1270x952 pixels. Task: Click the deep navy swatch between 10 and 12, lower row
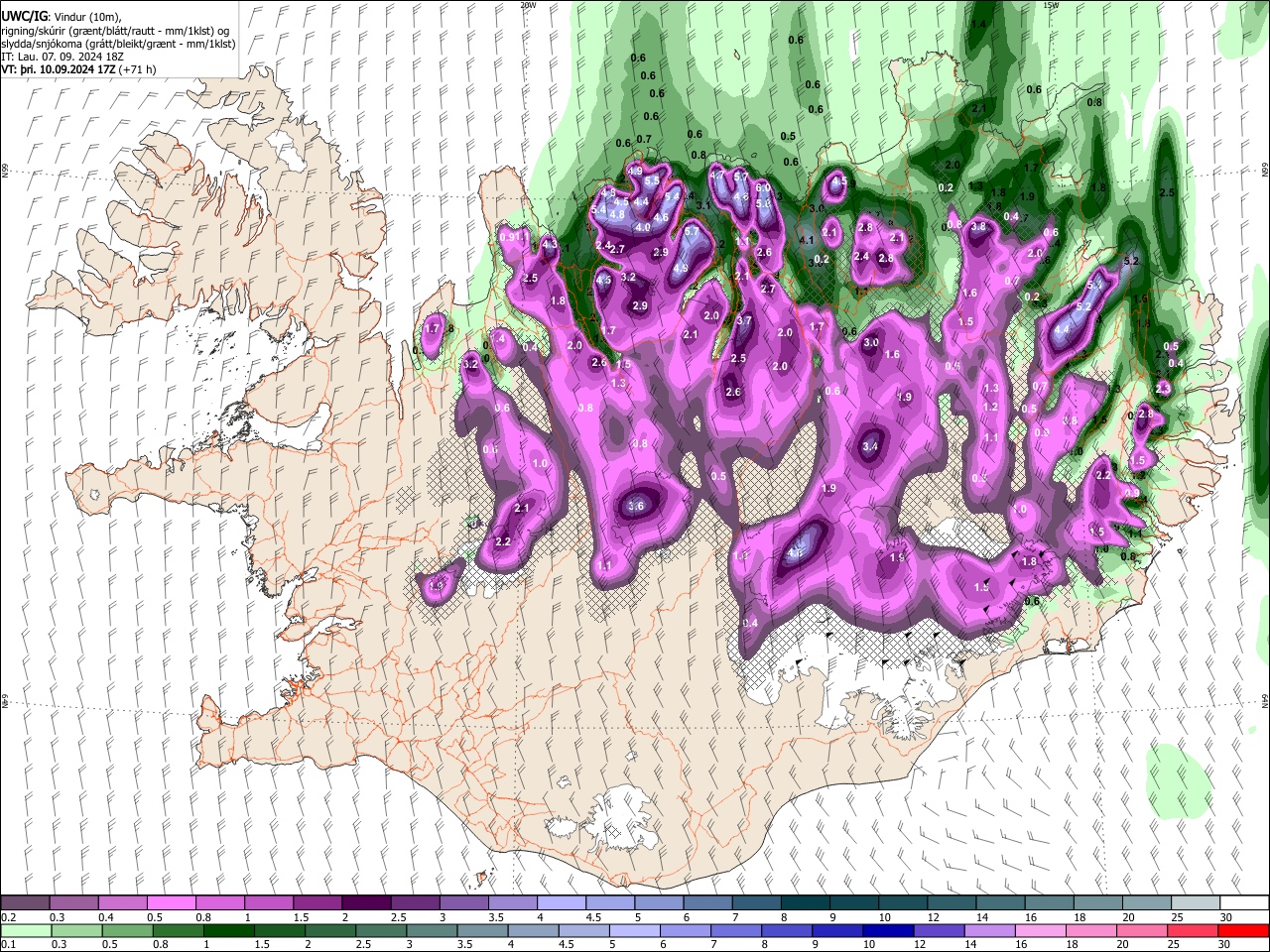coord(889,930)
